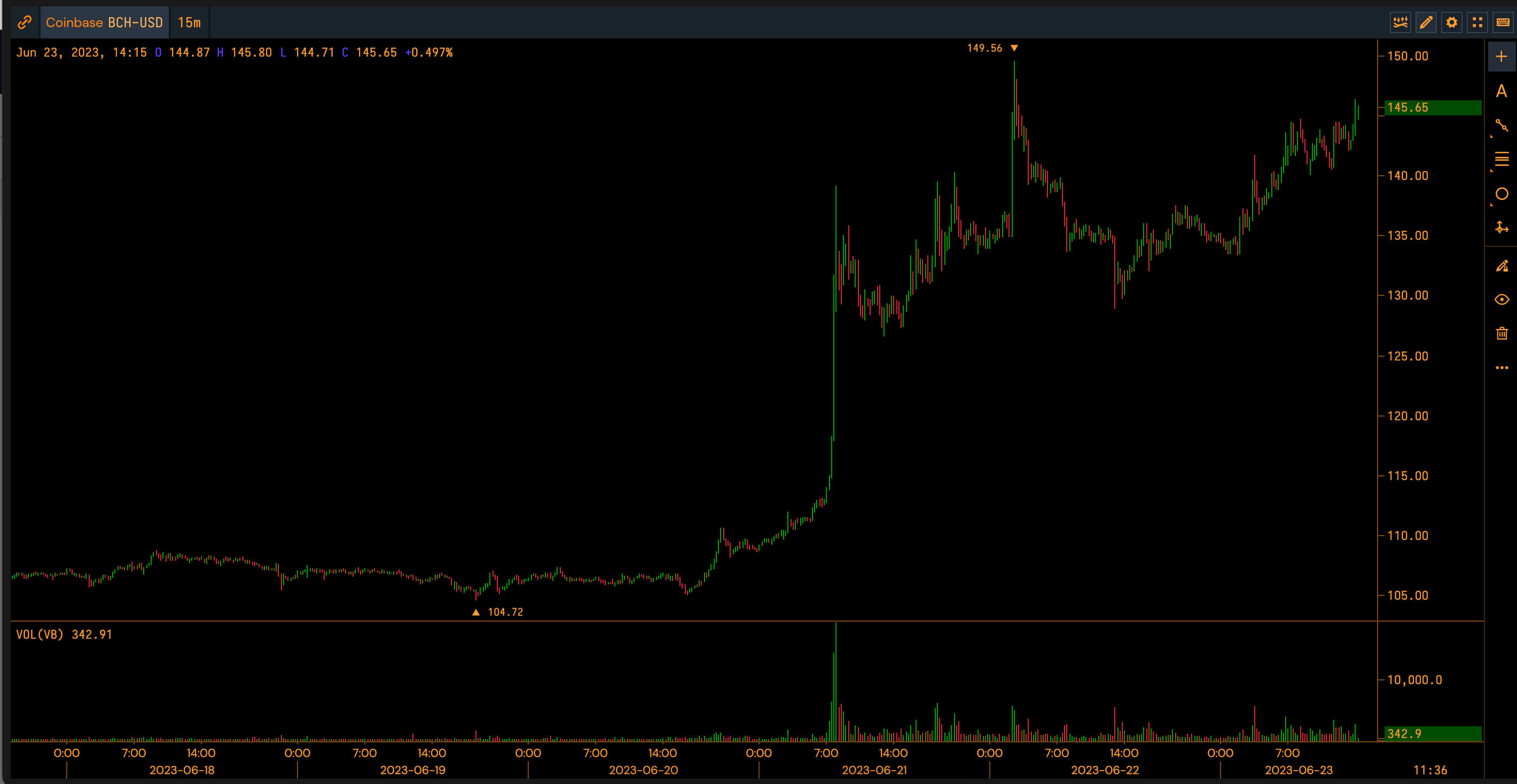Click the link chart icon beside Coinbase BCH-USD
This screenshot has height=784, width=1517.
click(25, 22)
